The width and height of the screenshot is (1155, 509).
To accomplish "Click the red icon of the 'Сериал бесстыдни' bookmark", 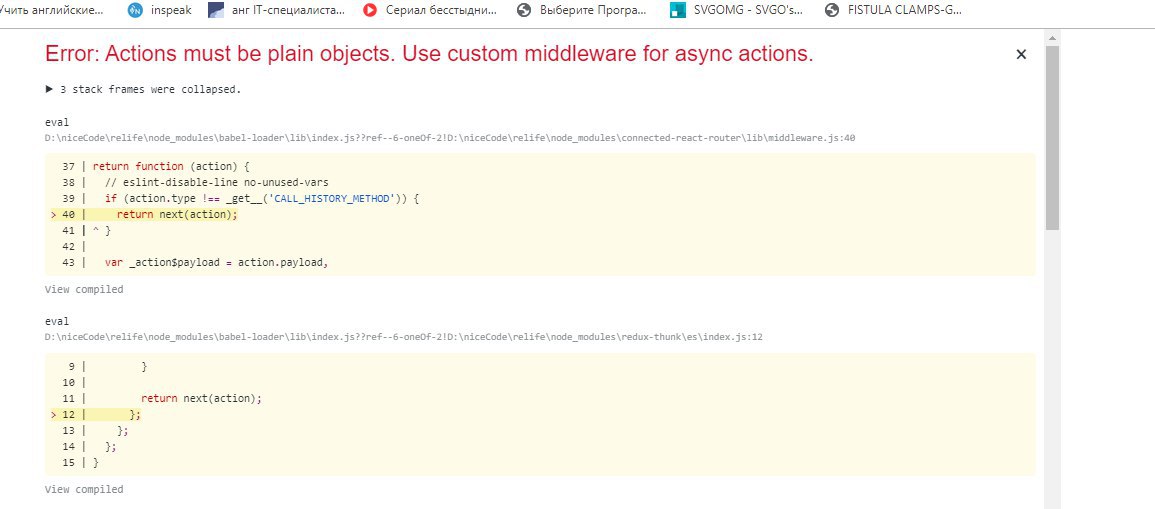I will pos(370,11).
